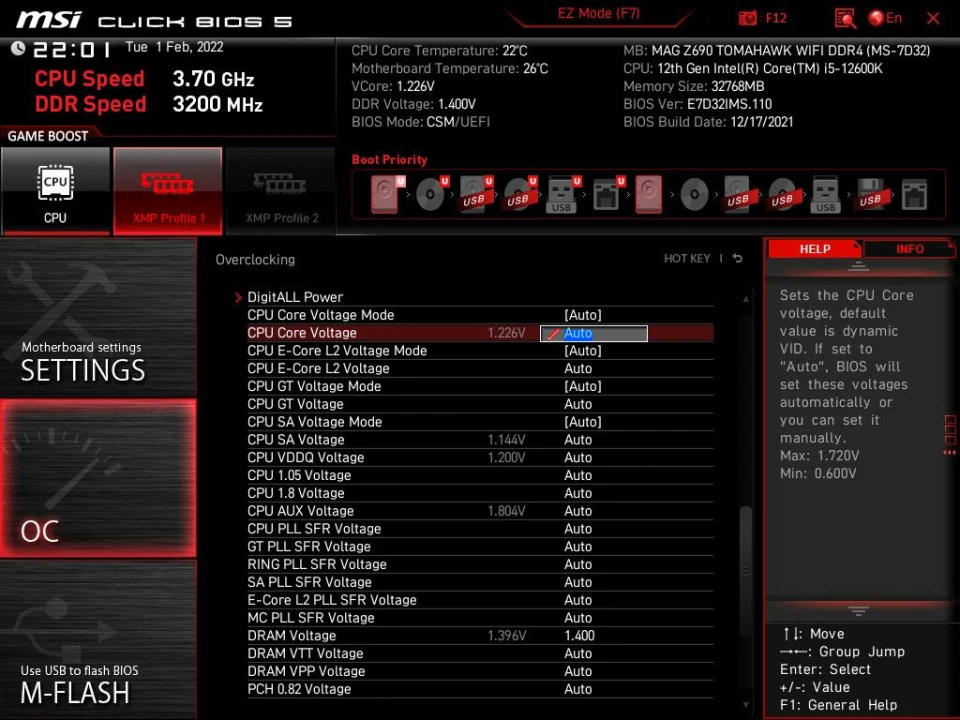Select the CPU PLL SFR Voltage row
The height and width of the screenshot is (720, 960).
(480, 528)
